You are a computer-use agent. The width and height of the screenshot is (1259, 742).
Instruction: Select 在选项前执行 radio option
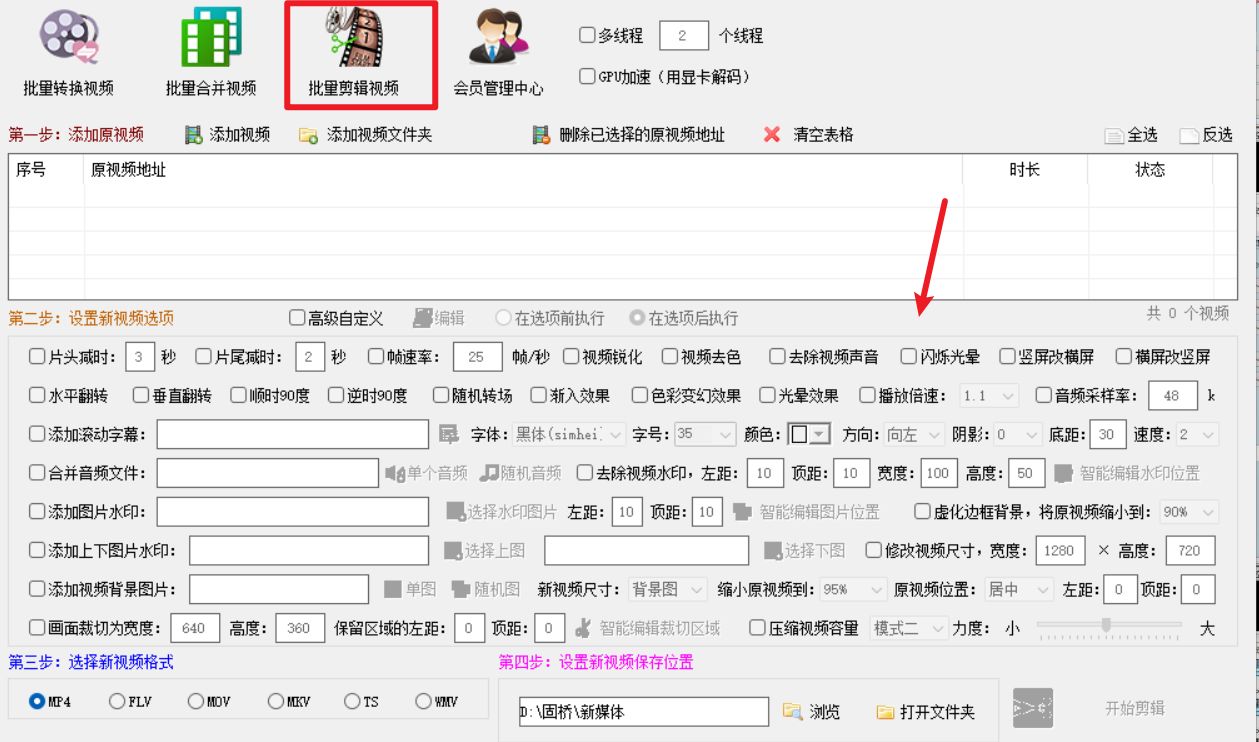[504, 318]
